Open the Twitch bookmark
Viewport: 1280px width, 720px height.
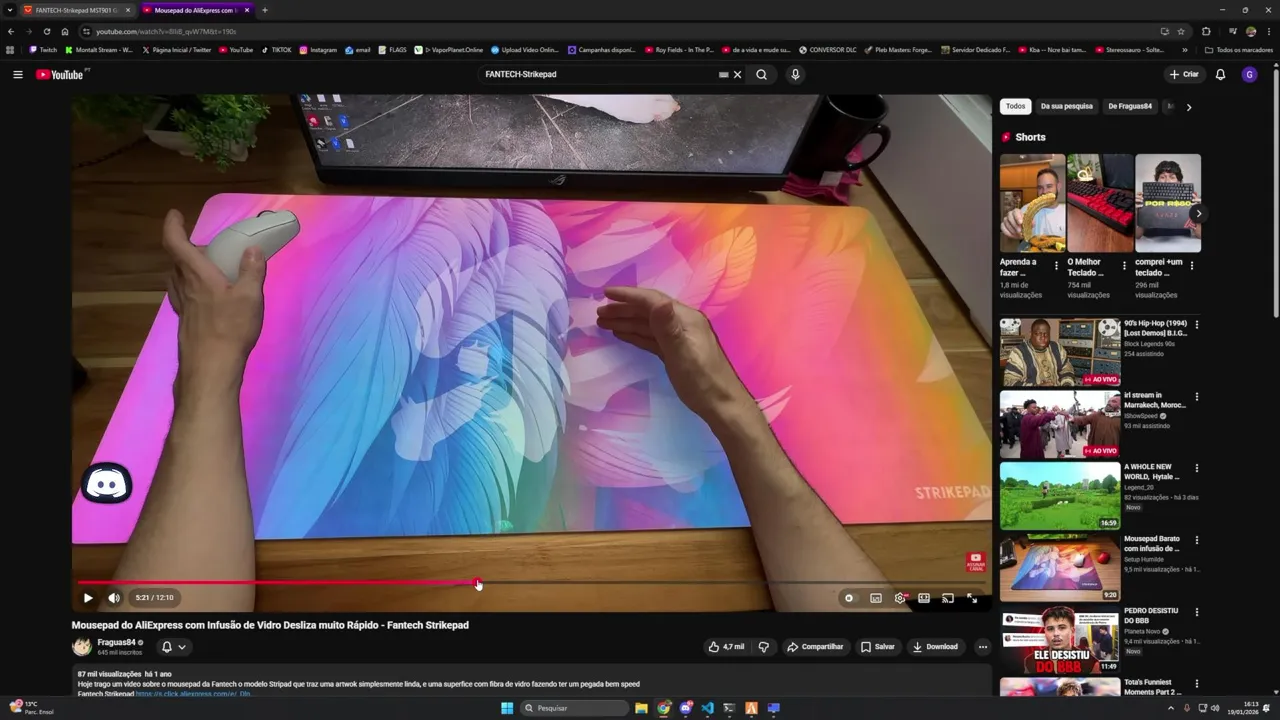43,50
